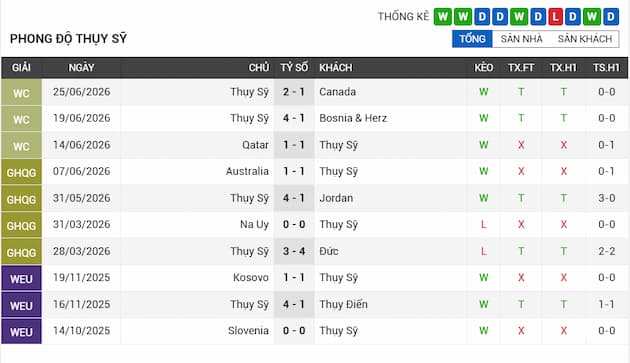
Task: Select the WC badge for 25/06/2026 match
Action: (21, 92)
